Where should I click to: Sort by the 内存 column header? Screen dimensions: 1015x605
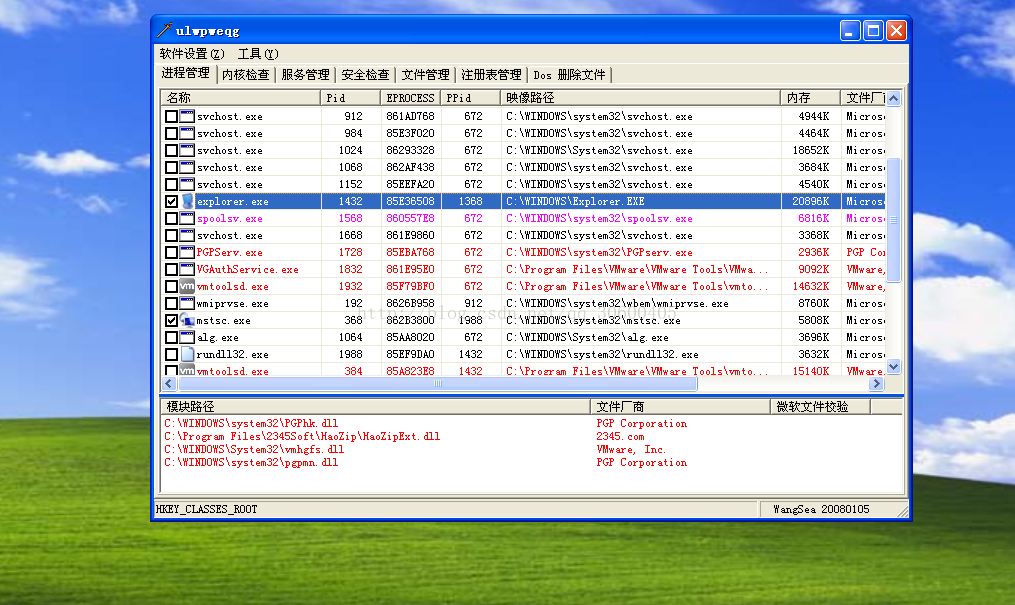tap(810, 98)
